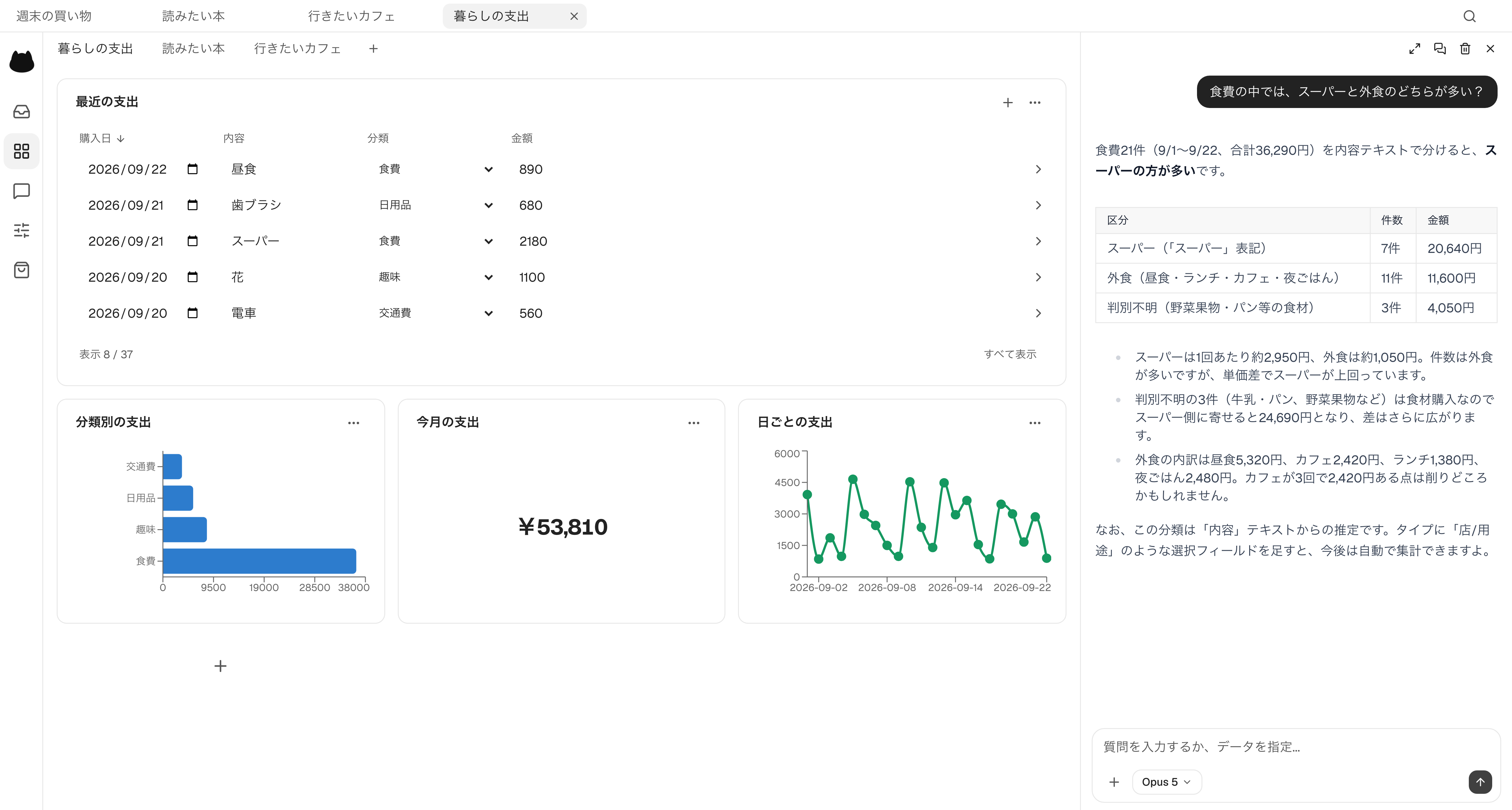Open the 日用品 category dropdown for 歯ブラシ
The height and width of the screenshot is (810, 1512).
click(436, 205)
